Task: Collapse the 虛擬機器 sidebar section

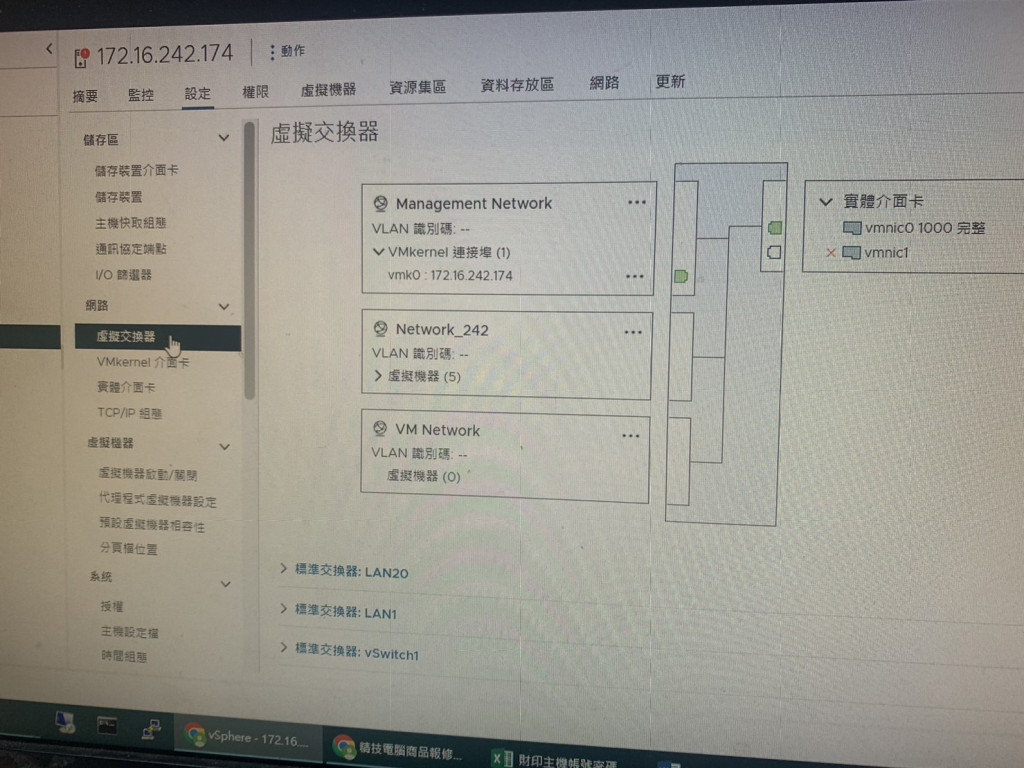Action: pyautogui.click(x=225, y=447)
